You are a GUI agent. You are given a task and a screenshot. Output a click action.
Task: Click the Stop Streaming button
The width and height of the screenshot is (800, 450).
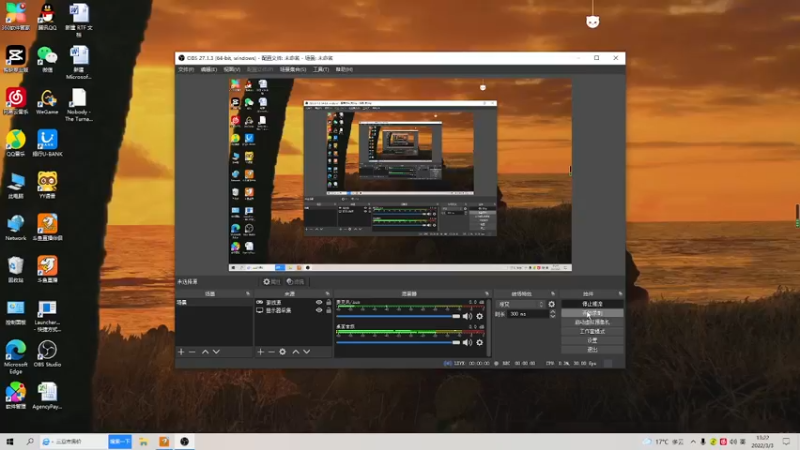[592, 304]
